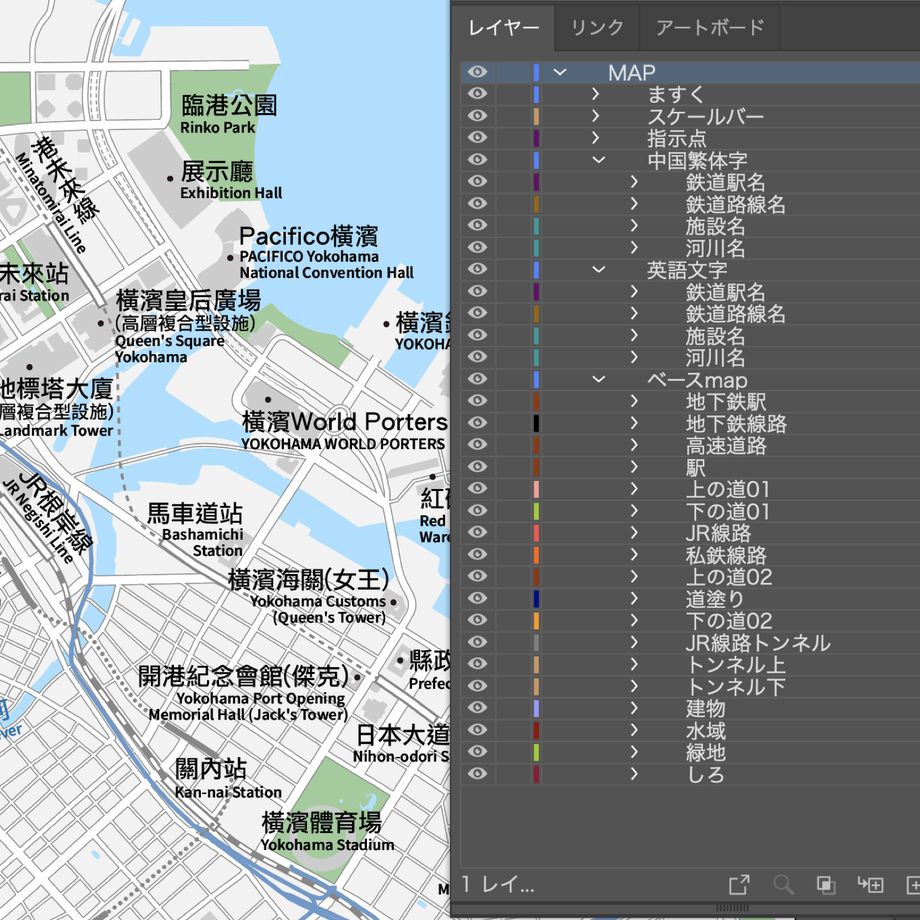Hide the 建物 layer

point(478,708)
